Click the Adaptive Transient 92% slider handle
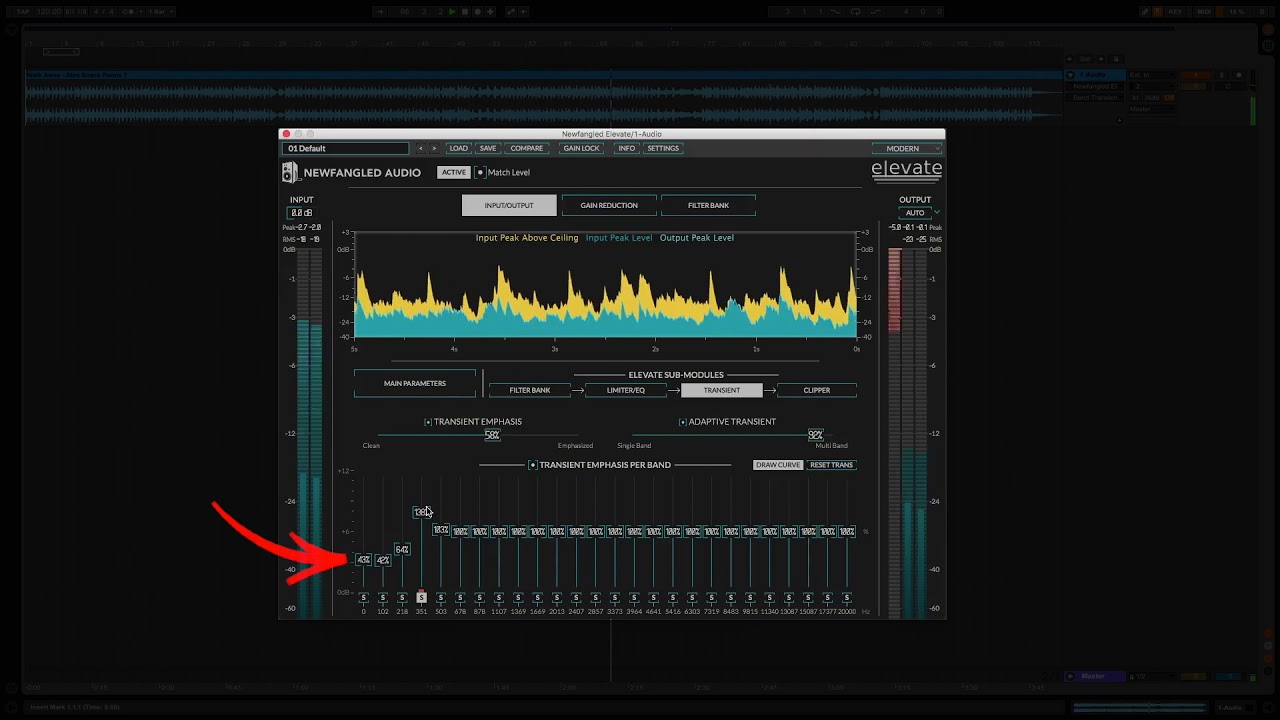The image size is (1280, 720). tap(815, 435)
